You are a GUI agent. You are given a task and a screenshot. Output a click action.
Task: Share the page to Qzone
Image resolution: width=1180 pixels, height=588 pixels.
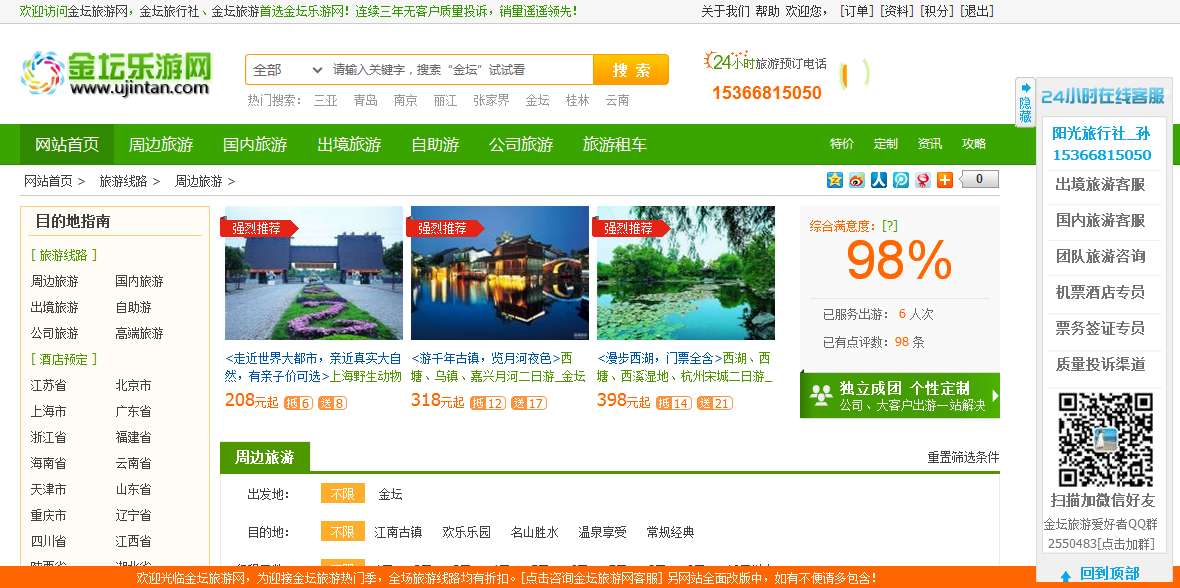coord(834,180)
